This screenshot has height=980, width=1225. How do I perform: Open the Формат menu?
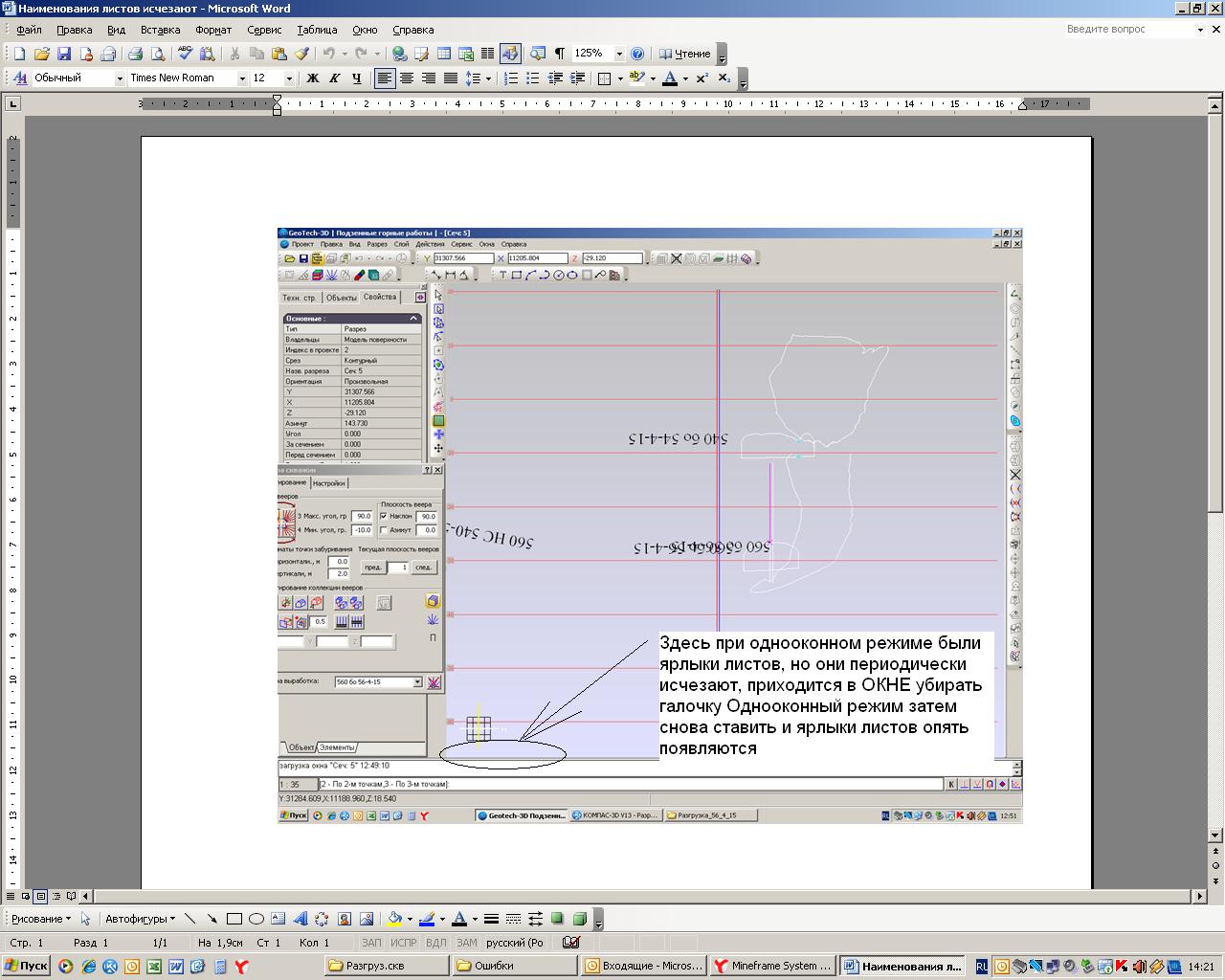point(213,30)
